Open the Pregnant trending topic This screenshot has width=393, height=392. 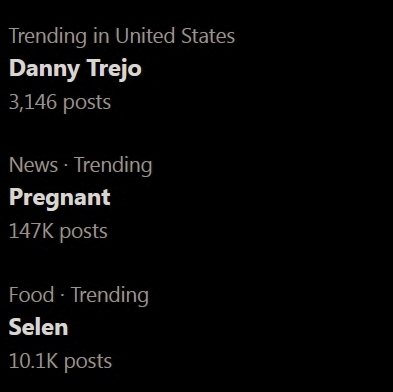60,198
